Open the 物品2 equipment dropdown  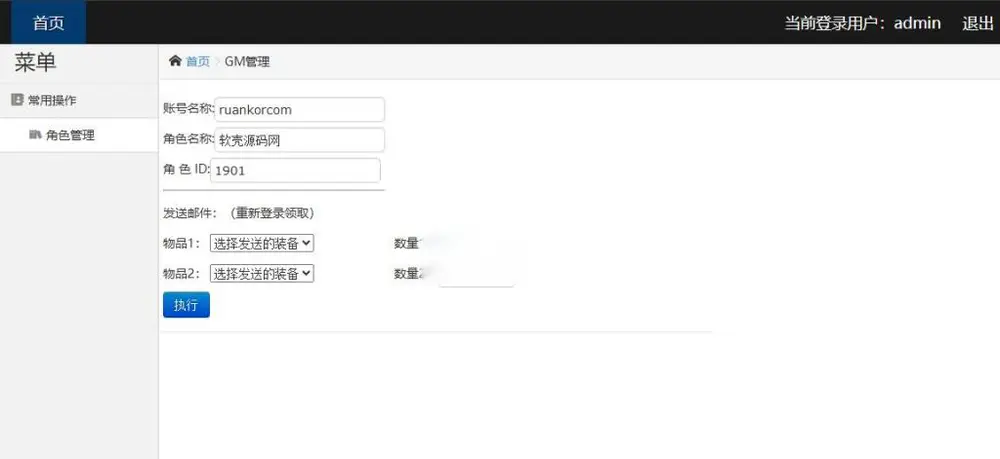click(261, 273)
